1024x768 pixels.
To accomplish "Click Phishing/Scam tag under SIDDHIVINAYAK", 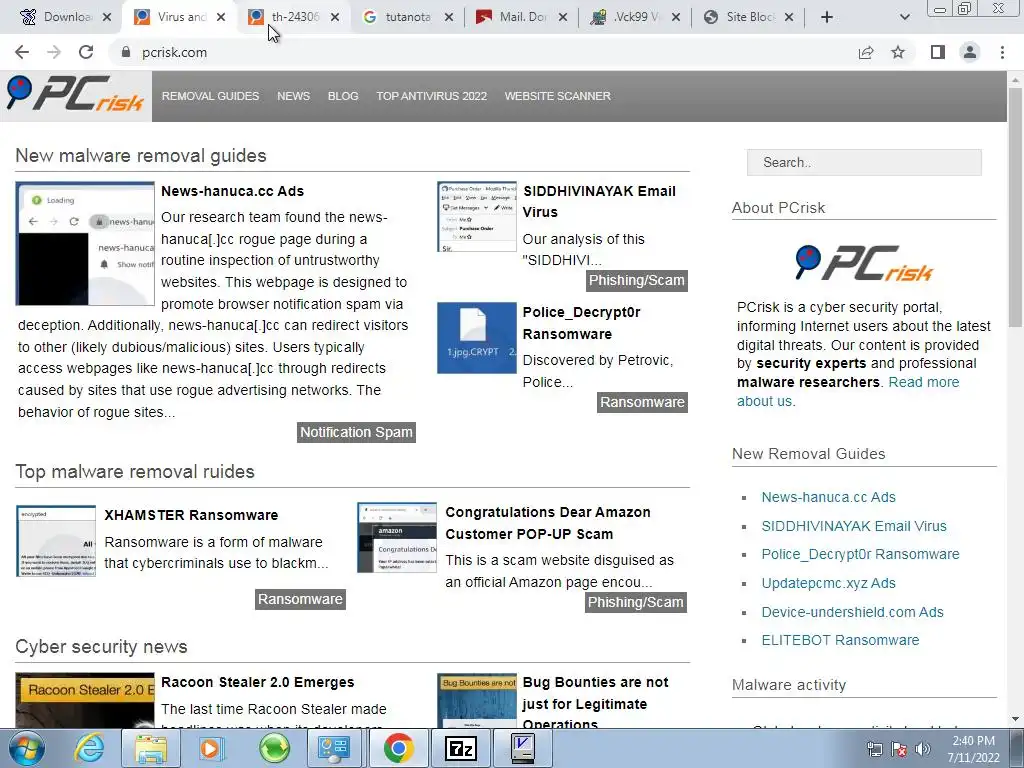I will [637, 280].
